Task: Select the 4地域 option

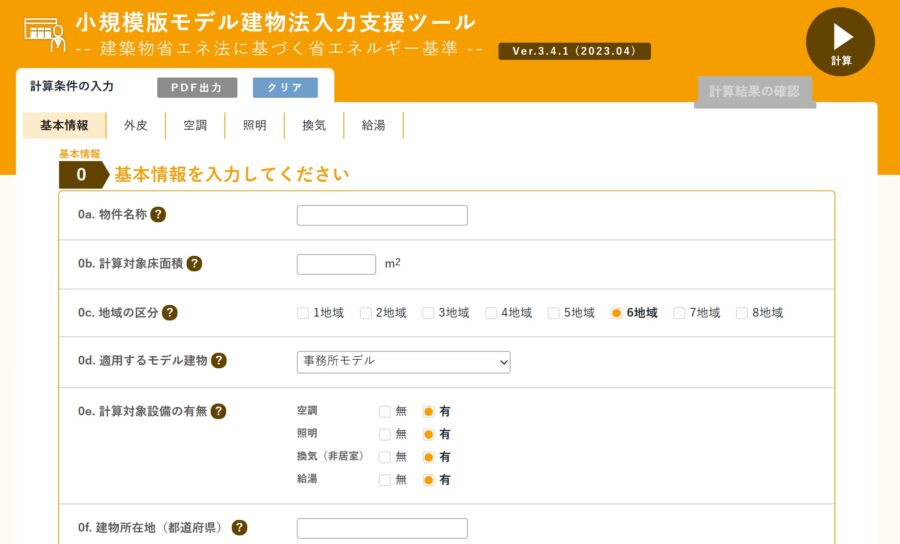Action: tap(491, 313)
